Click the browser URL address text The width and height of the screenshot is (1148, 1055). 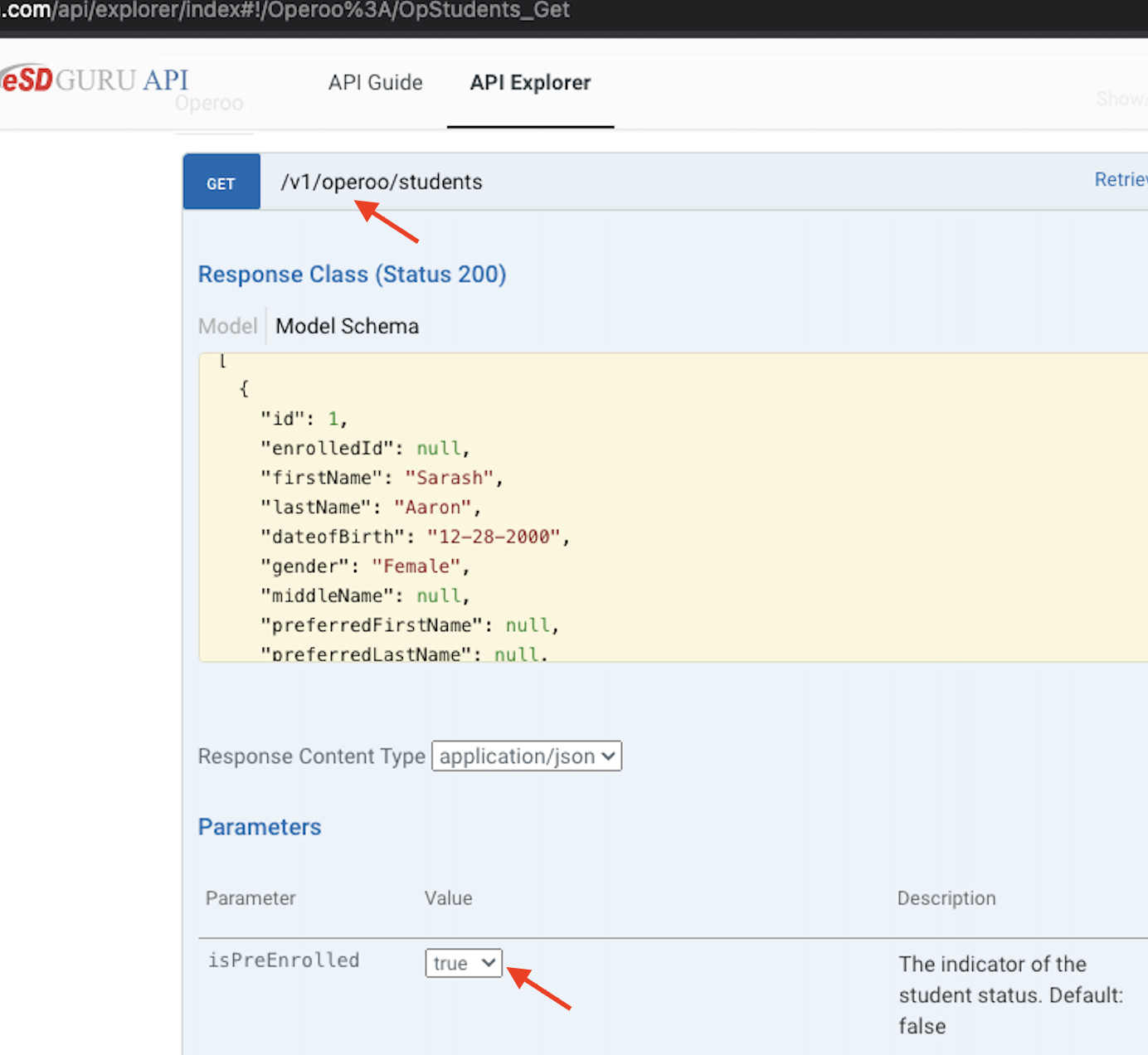pyautogui.click(x=285, y=11)
